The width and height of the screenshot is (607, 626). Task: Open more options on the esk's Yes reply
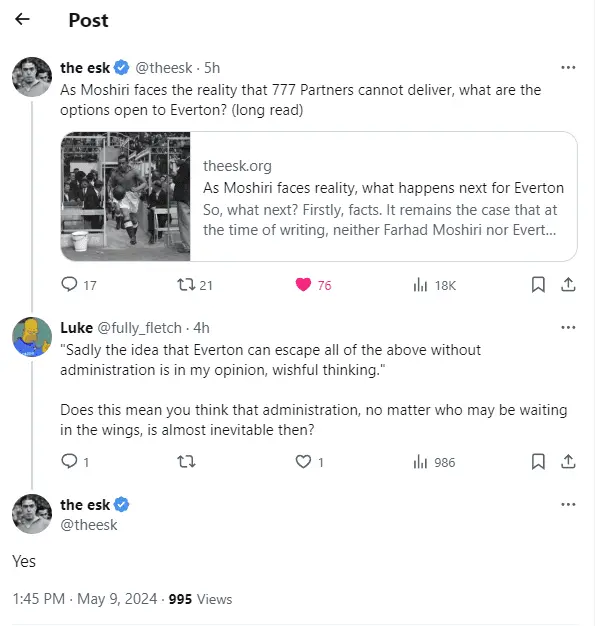pyautogui.click(x=568, y=505)
